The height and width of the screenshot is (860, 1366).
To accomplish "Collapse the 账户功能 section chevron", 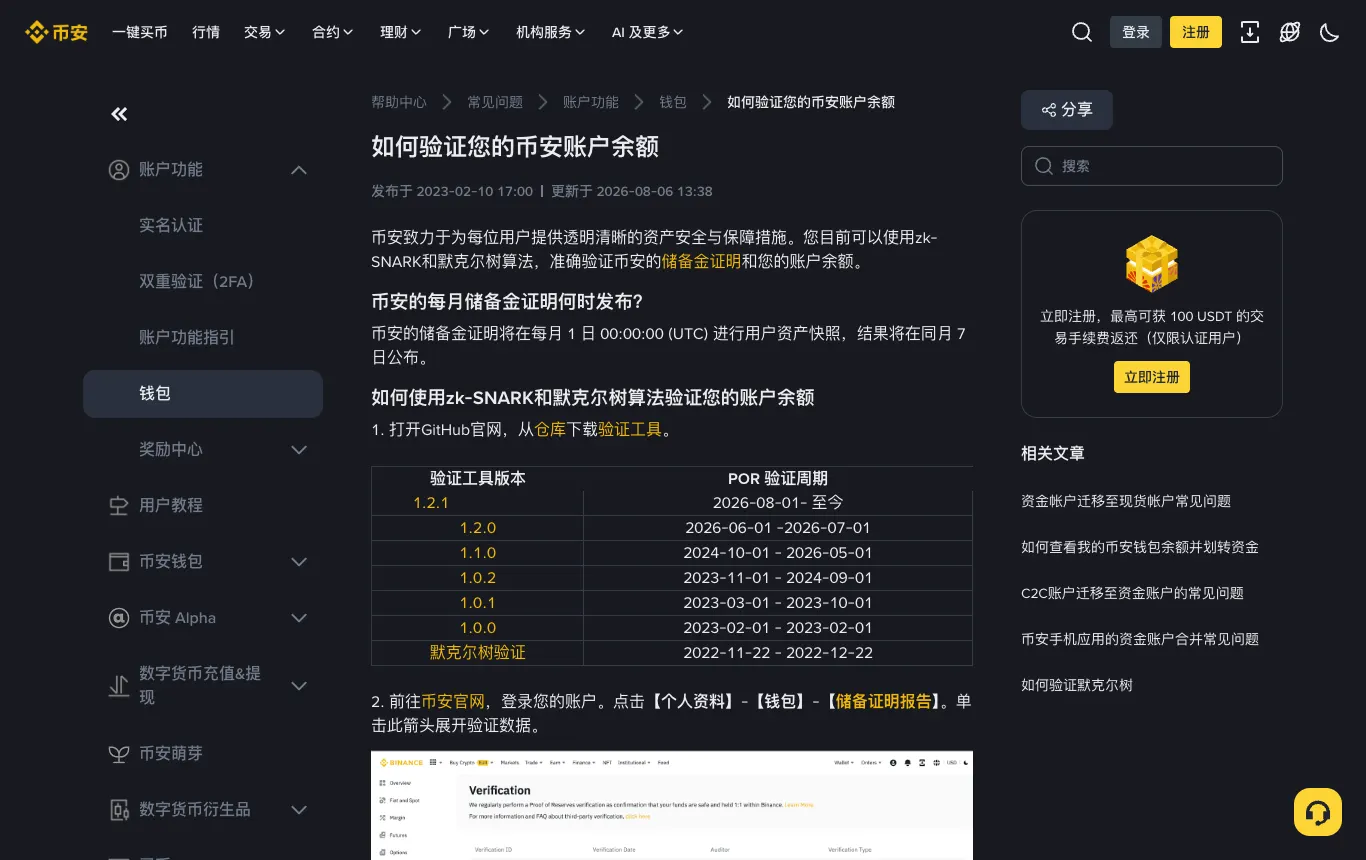I will (299, 170).
